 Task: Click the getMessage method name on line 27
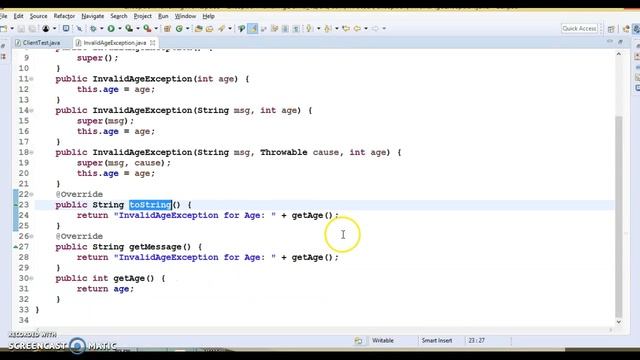pos(155,247)
